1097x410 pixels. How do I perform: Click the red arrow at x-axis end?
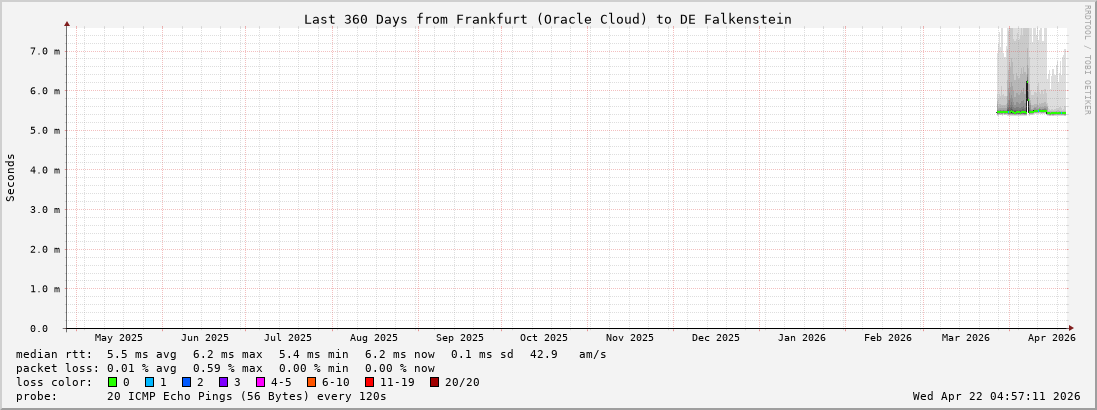1070,328
